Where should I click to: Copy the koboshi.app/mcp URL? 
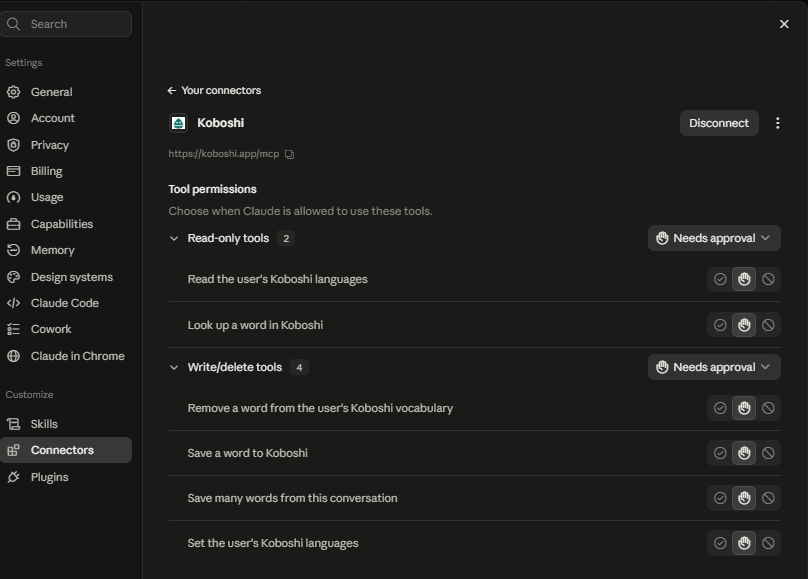(x=290, y=154)
